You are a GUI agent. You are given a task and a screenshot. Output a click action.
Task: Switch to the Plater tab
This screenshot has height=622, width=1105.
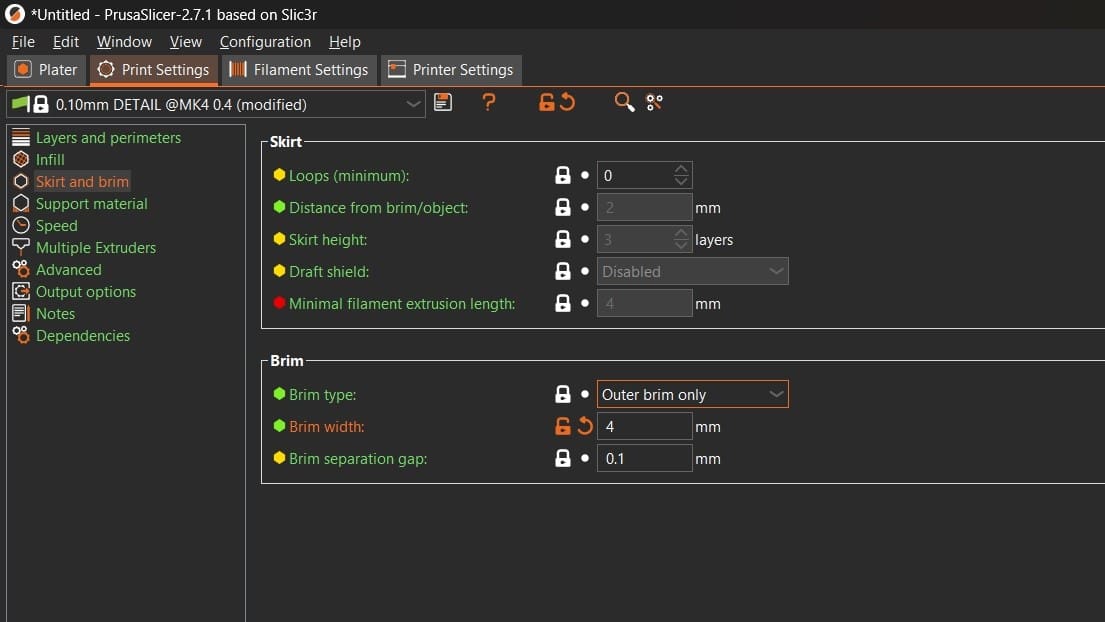coord(47,70)
